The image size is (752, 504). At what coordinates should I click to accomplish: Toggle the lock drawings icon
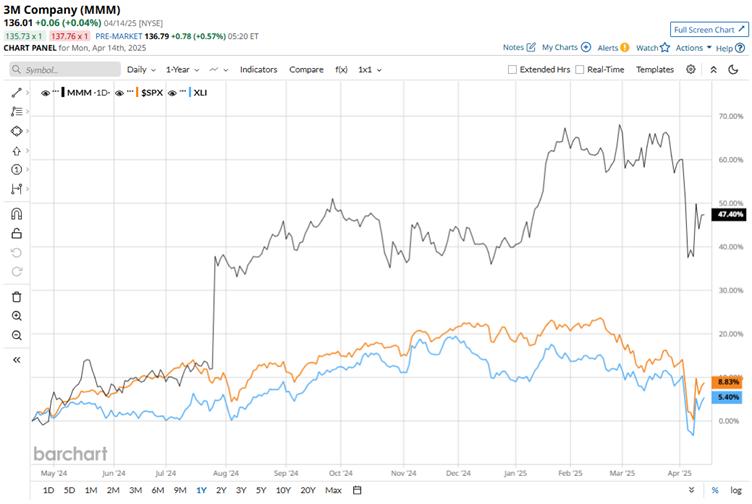click(x=16, y=234)
